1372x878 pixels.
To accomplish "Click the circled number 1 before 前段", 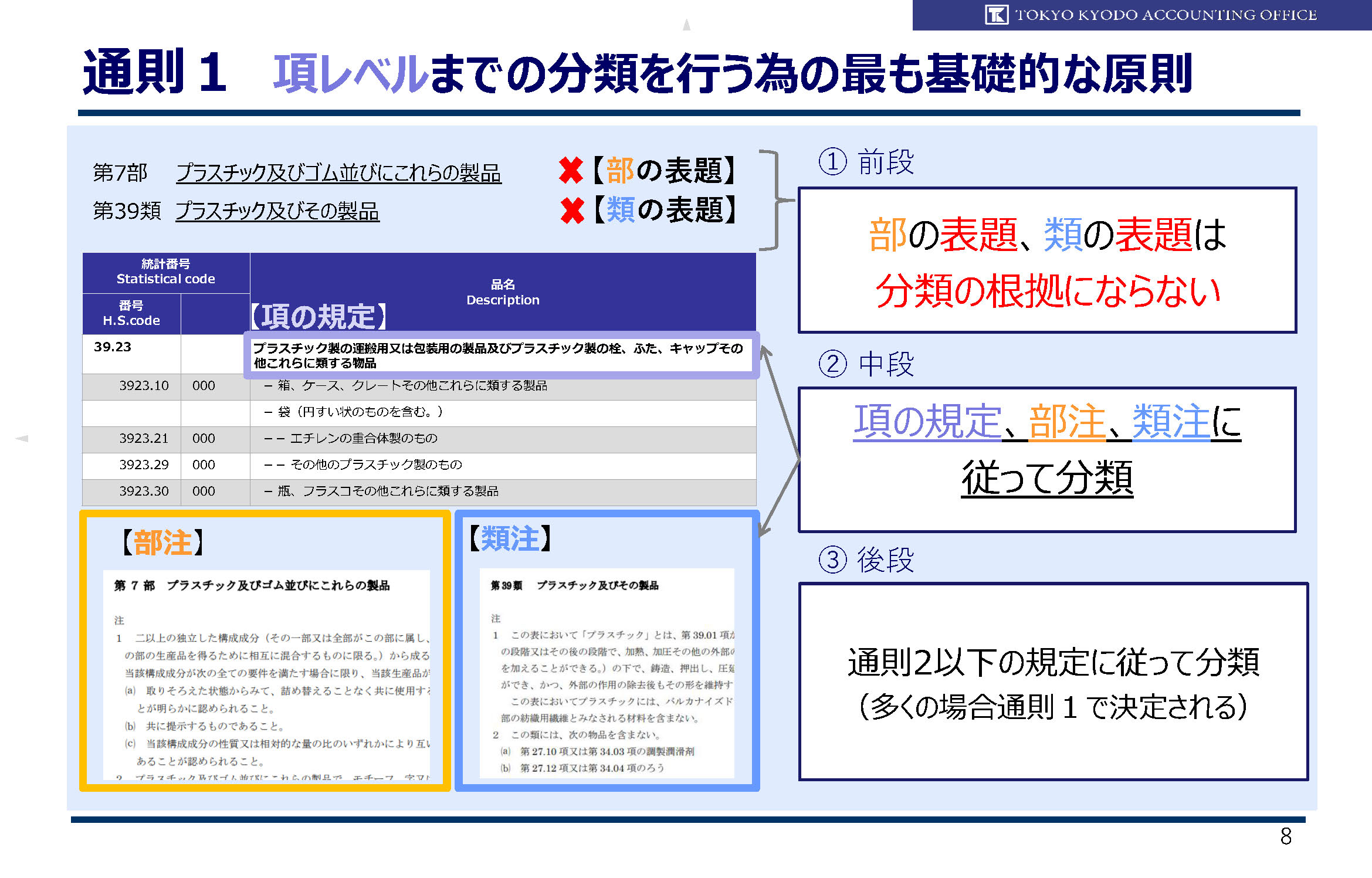I will coord(832,161).
